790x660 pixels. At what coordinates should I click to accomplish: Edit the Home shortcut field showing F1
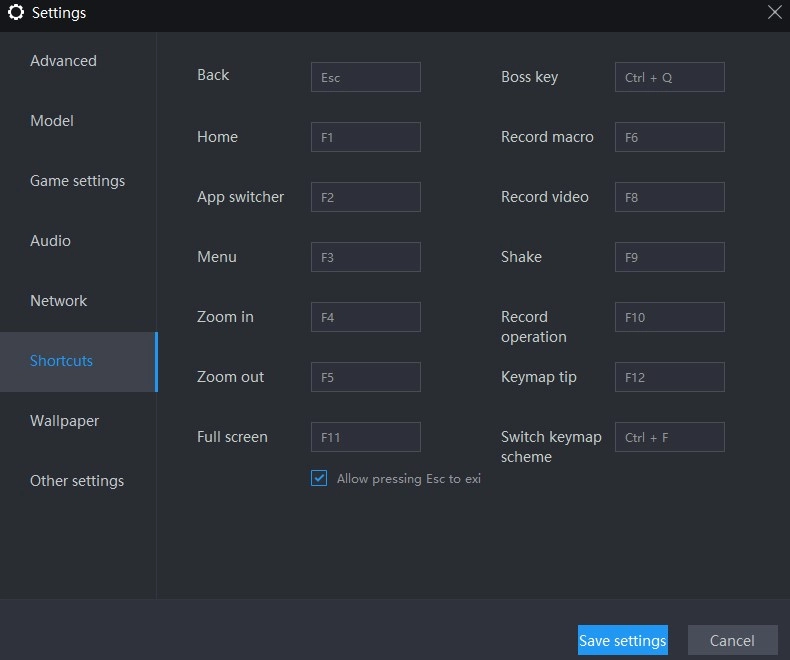pyautogui.click(x=366, y=137)
